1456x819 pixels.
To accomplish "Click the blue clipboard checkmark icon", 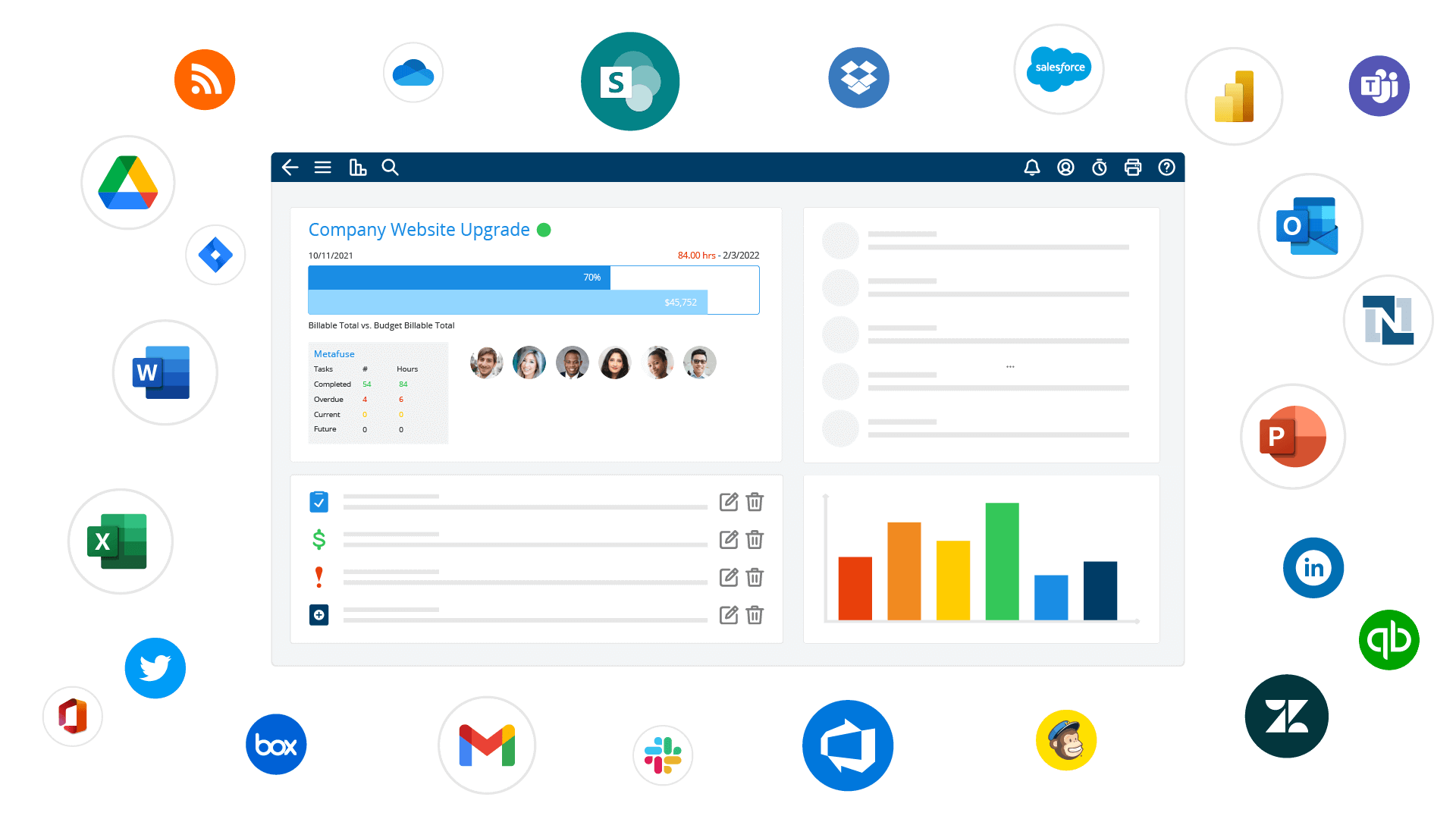I will pyautogui.click(x=319, y=501).
